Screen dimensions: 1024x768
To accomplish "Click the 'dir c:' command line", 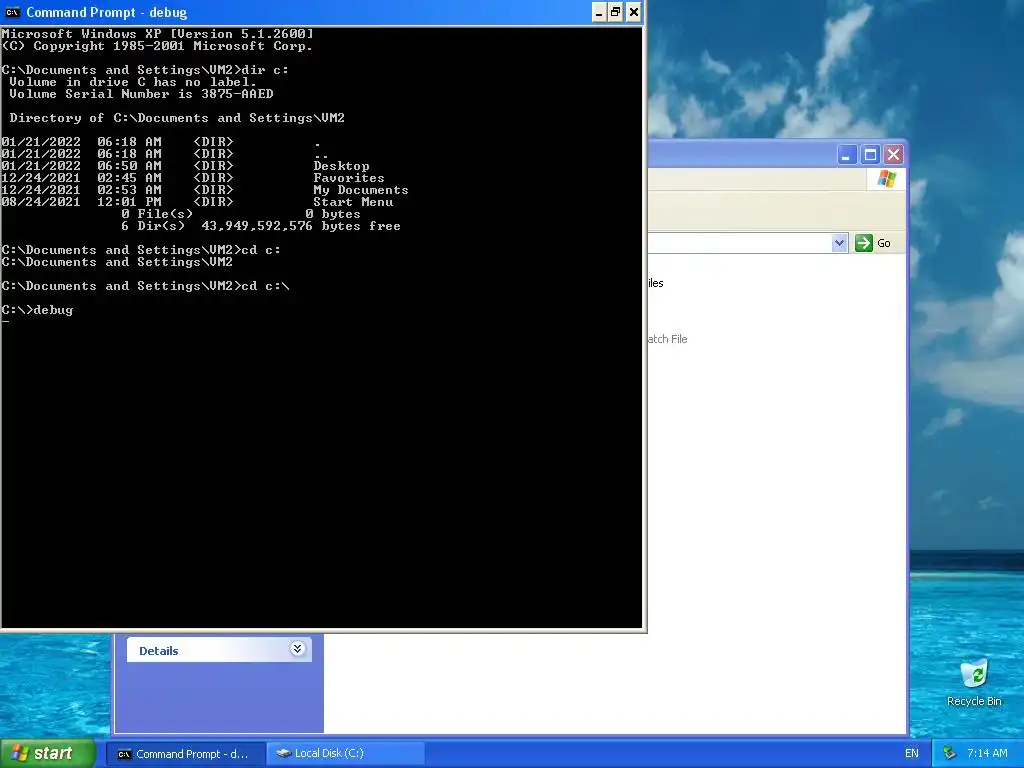I will 145,70.
